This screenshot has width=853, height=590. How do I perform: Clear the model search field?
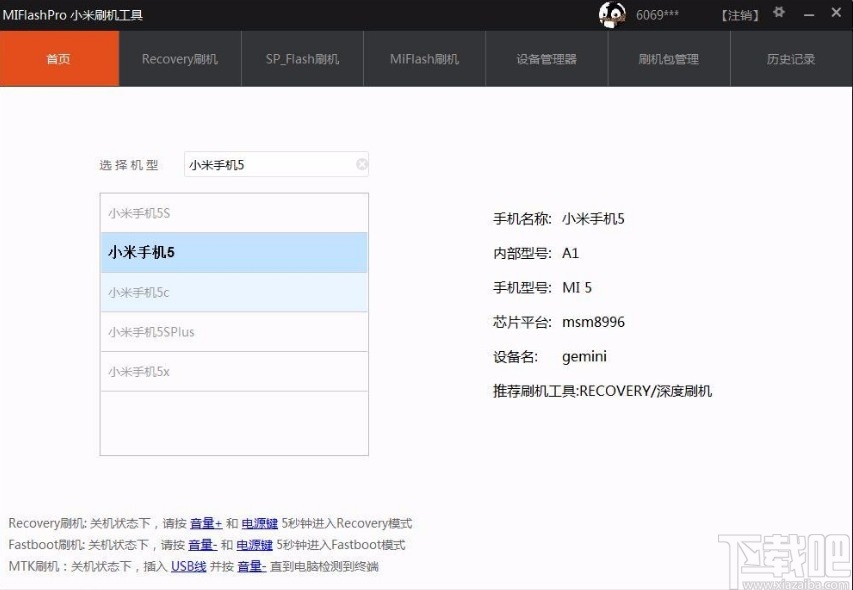(x=362, y=164)
